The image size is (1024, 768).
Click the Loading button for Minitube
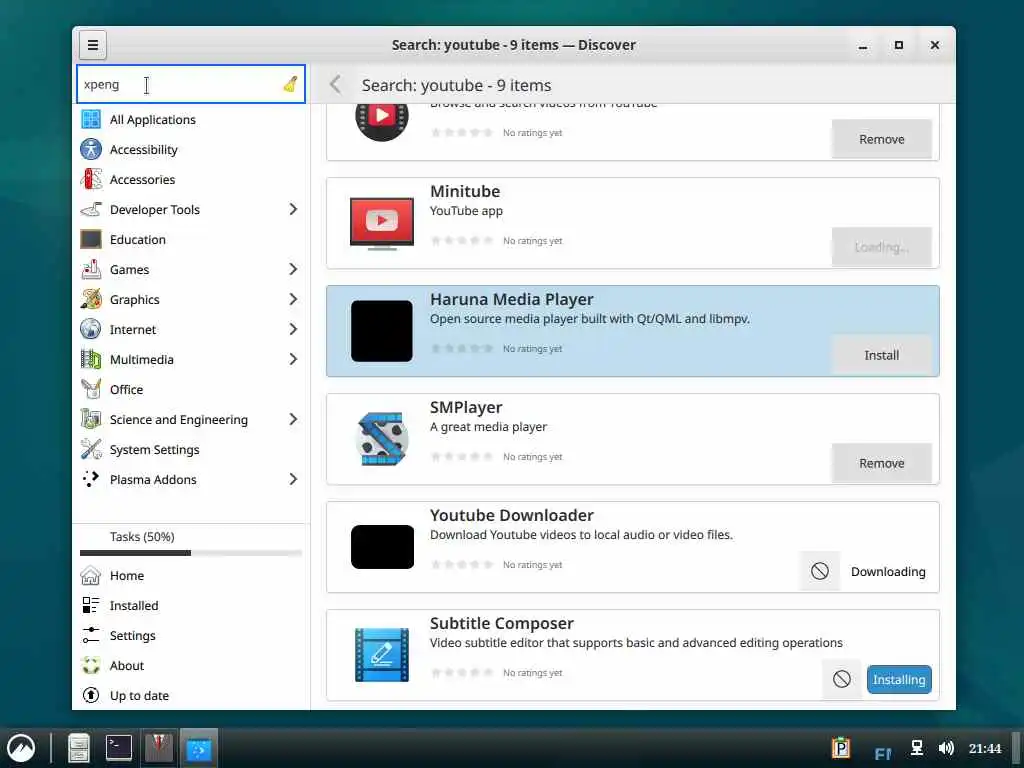(882, 247)
